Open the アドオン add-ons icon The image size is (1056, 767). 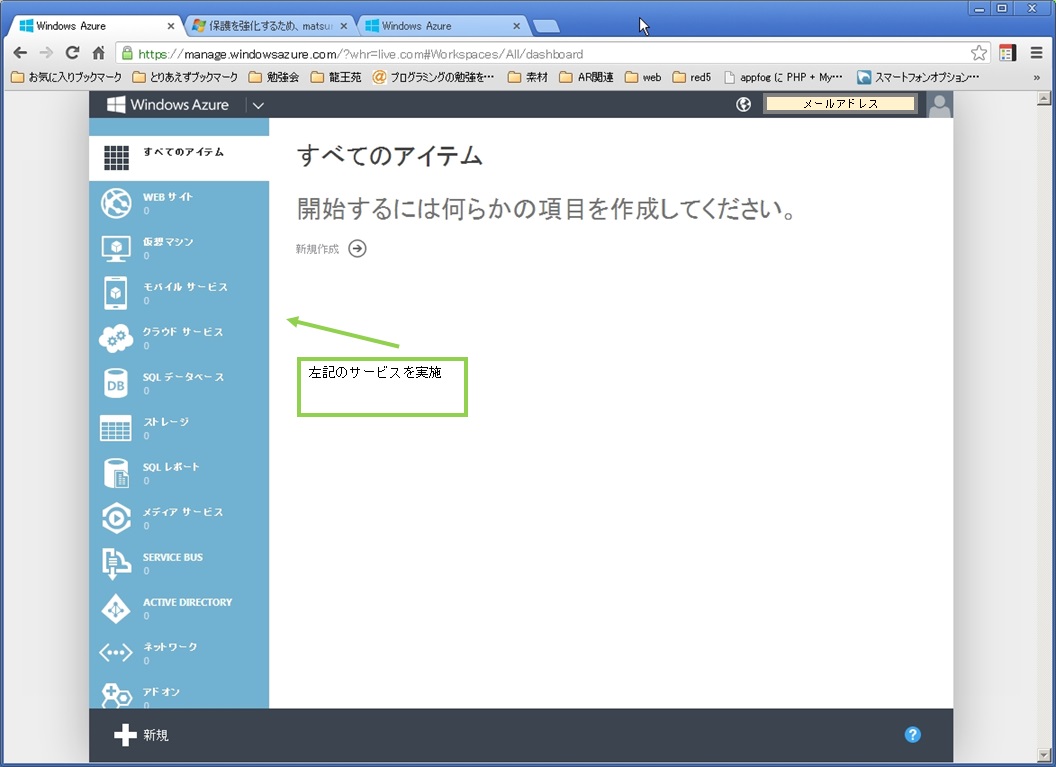pos(116,696)
